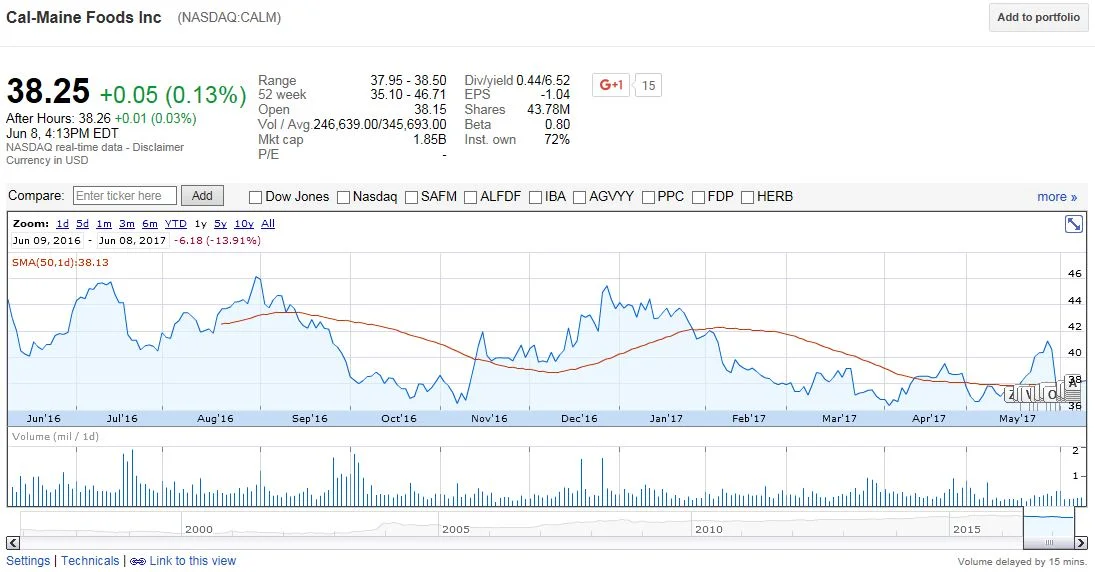
Task: Set chart zoom to 1d
Action: (62, 224)
